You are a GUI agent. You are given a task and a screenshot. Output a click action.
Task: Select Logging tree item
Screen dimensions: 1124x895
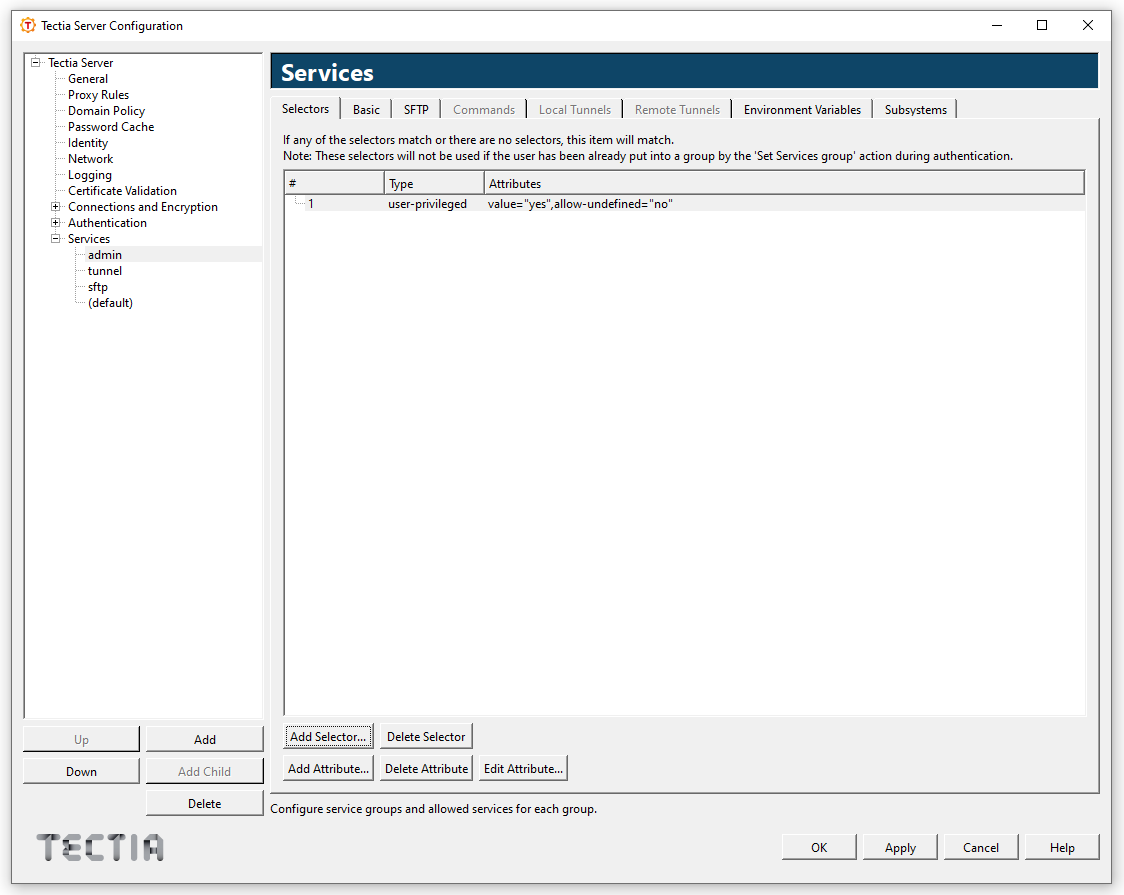pyautogui.click(x=90, y=175)
